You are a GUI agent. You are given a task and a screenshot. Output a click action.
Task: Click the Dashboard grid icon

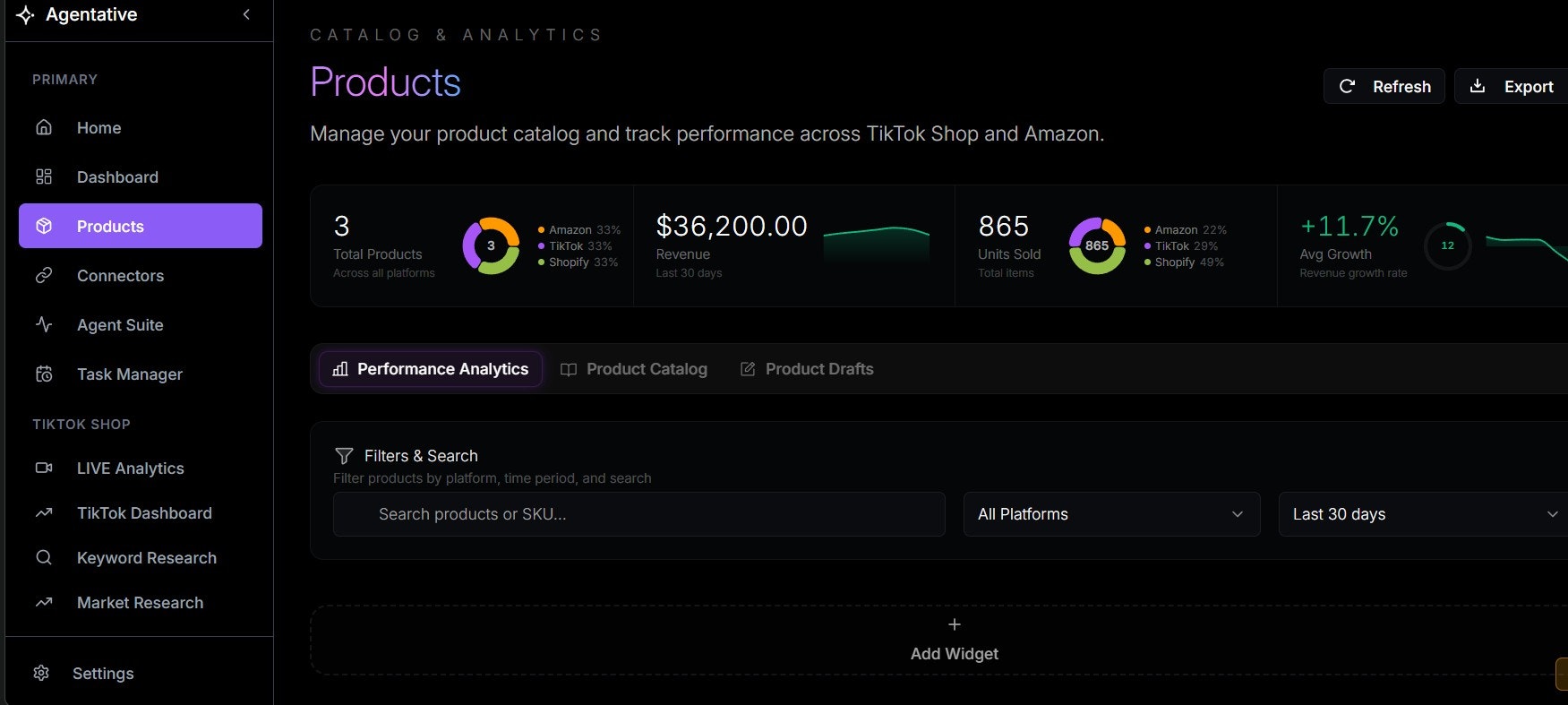coord(44,176)
